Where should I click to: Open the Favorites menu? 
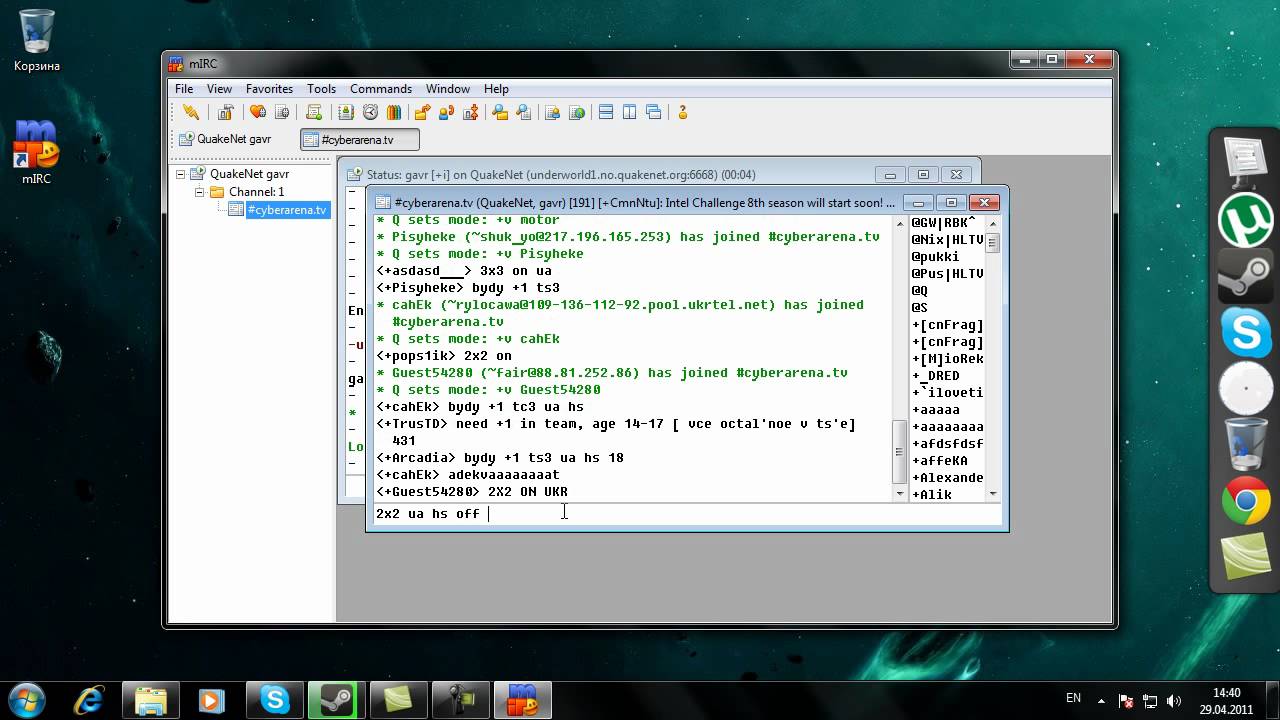[270, 89]
